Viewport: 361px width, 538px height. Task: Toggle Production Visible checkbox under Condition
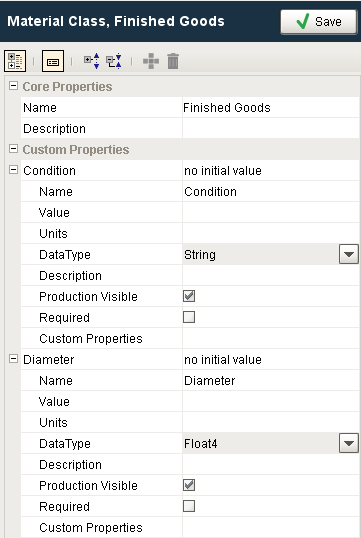(189, 296)
